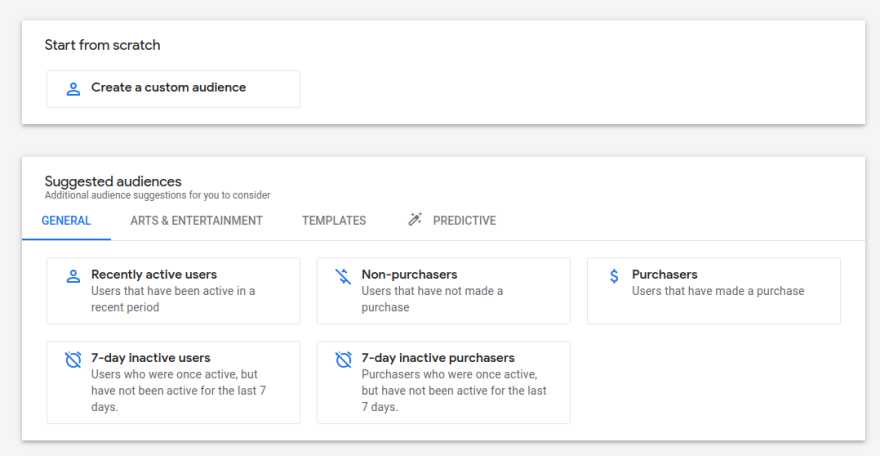This screenshot has height=456, width=880.
Task: Select the Non-purchasers audience title
Action: click(x=409, y=274)
